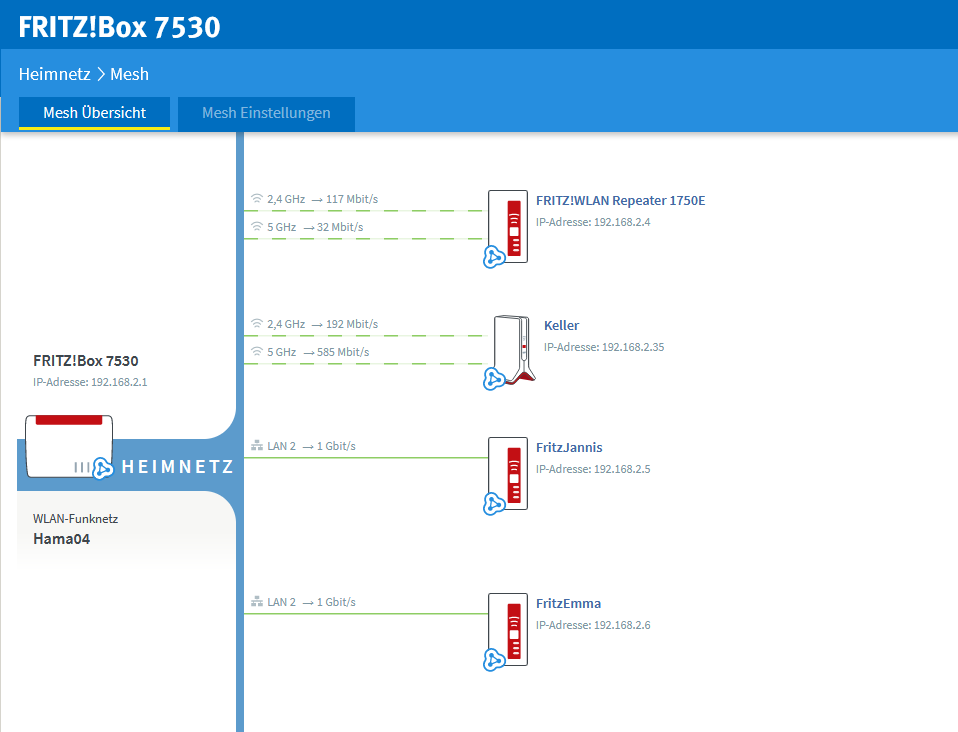Viewport: 958px width, 732px height.
Task: Open the FritzJannis device link
Action: tap(569, 447)
